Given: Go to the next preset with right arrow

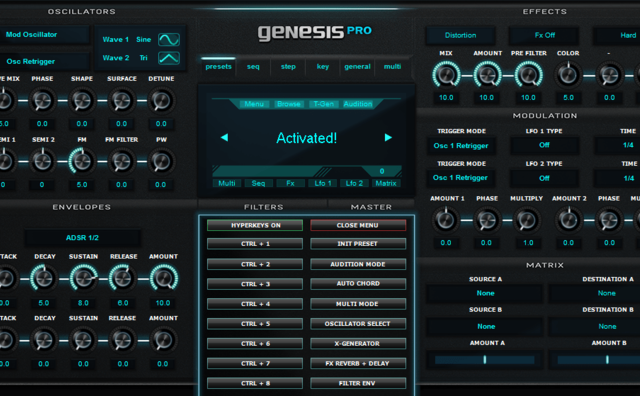Looking at the screenshot, I should [388, 138].
